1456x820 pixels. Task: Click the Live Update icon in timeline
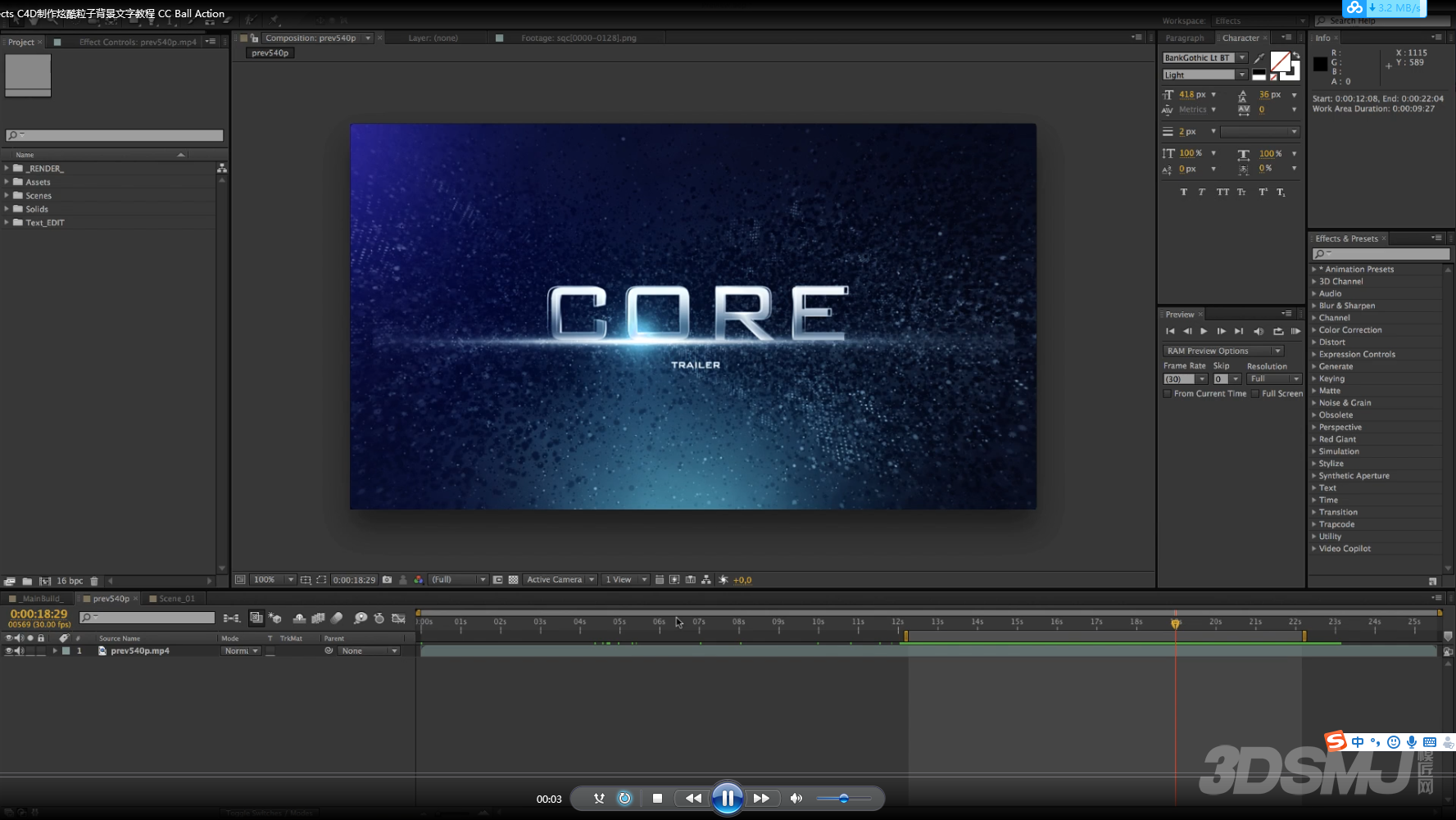[x=256, y=618]
